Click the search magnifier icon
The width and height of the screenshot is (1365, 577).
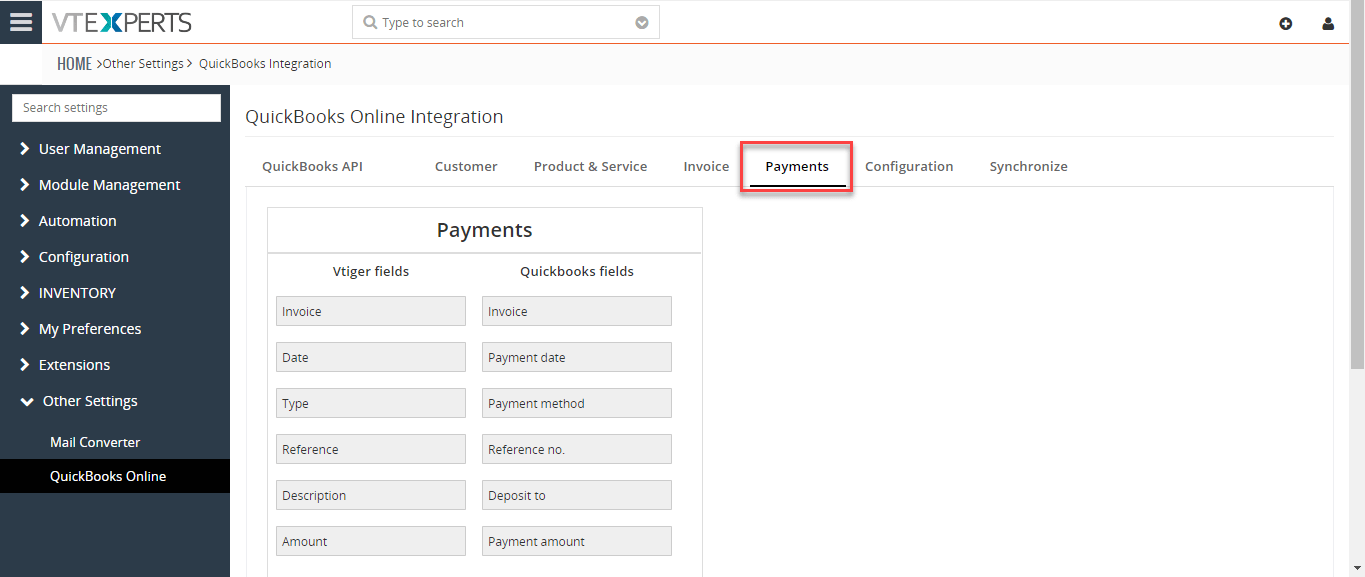368,21
